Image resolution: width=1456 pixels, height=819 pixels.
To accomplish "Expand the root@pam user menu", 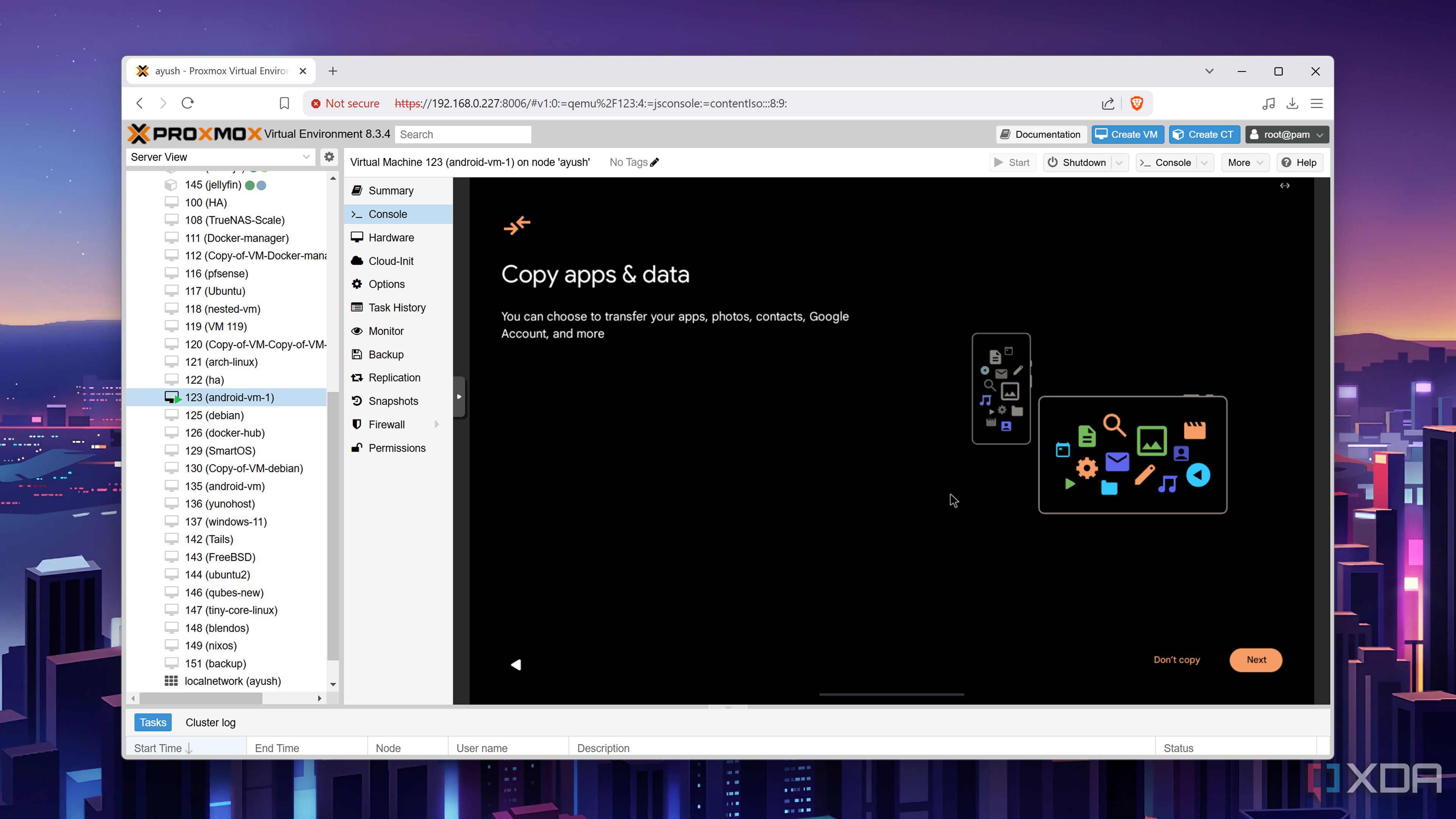I will coord(1287,135).
